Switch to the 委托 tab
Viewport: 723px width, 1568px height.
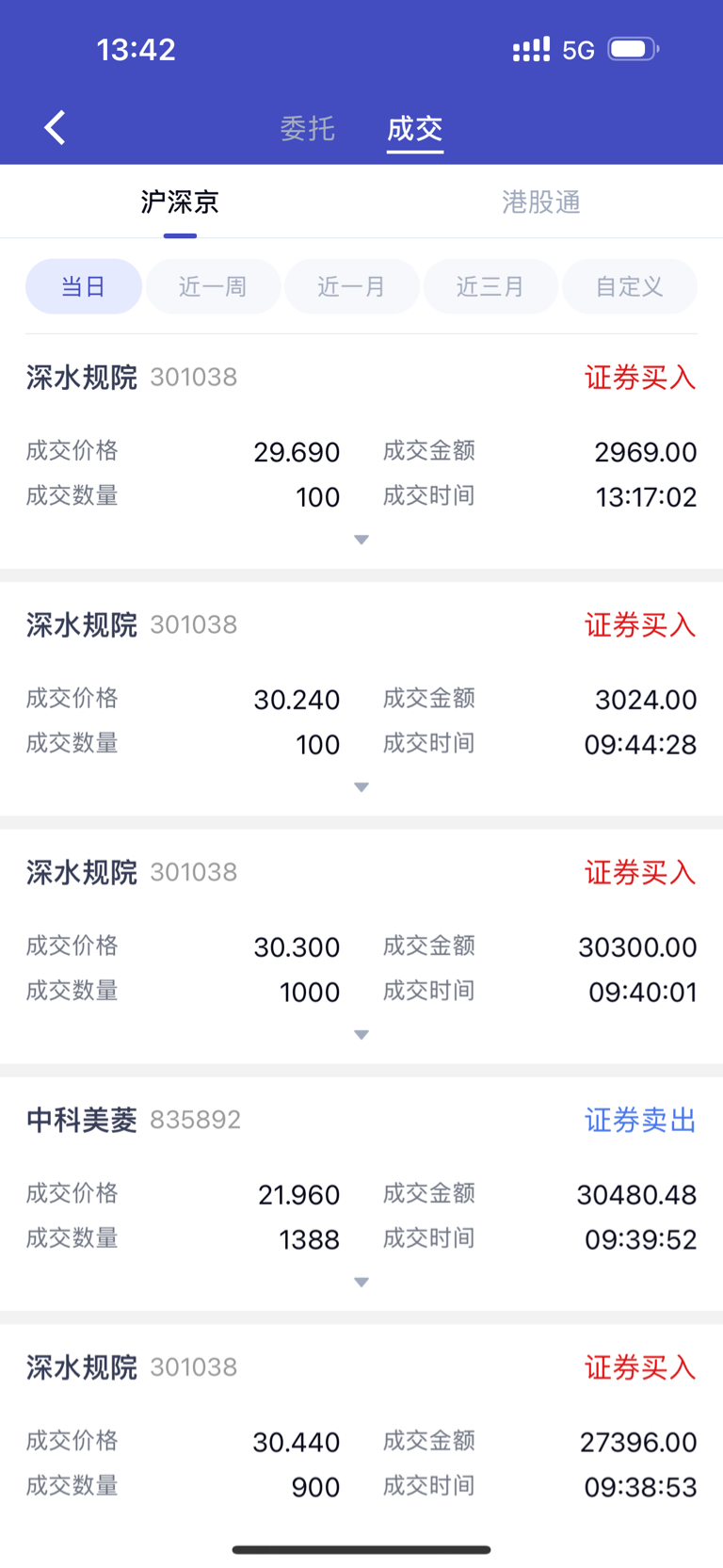point(308,128)
